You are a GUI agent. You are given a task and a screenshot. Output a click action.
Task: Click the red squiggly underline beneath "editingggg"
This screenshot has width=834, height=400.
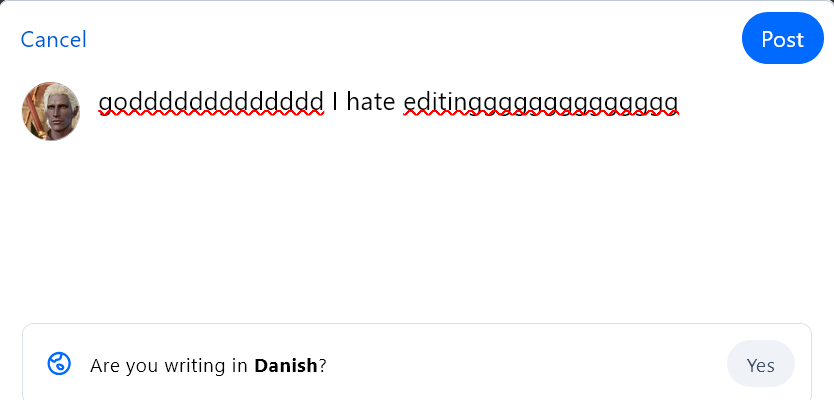540,115
